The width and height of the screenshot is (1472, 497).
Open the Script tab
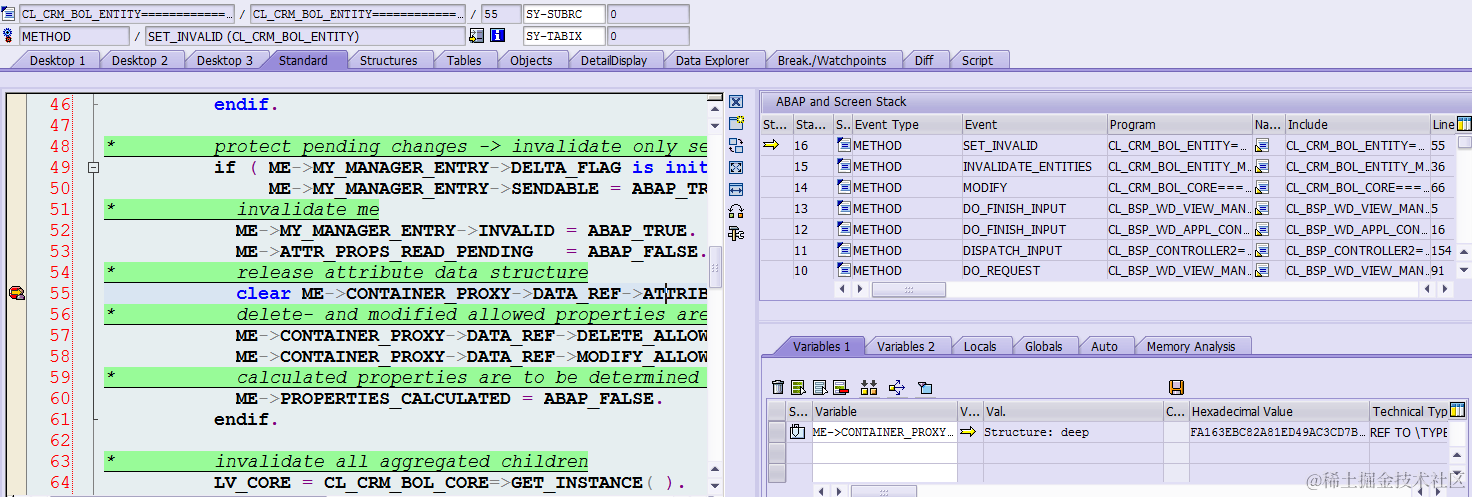pyautogui.click(x=977, y=60)
